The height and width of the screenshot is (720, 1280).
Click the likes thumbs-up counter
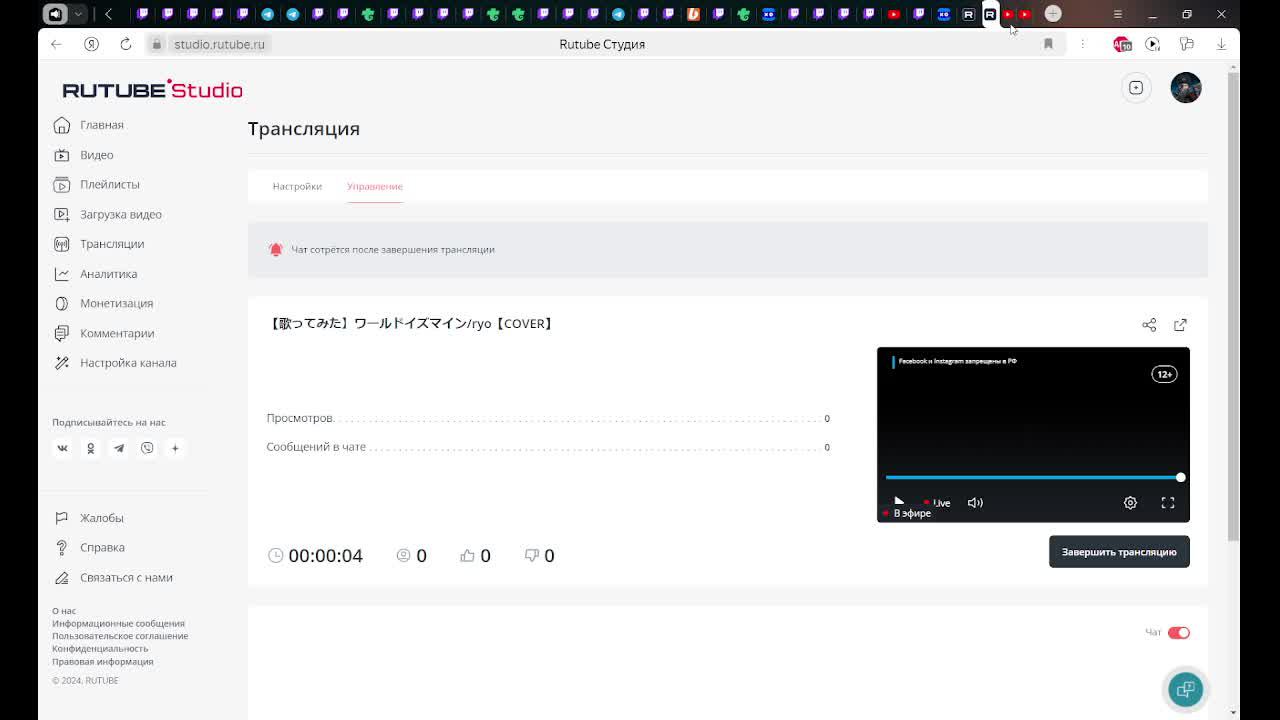point(475,555)
